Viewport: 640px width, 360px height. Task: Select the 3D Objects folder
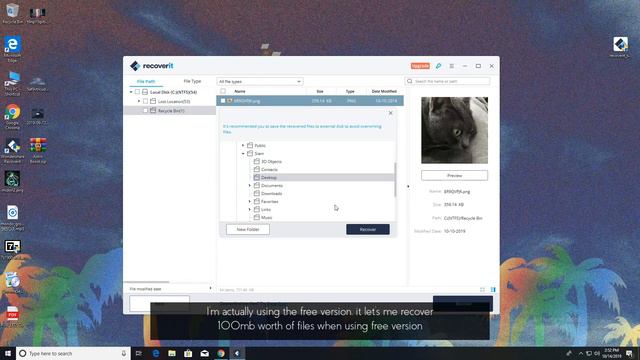271,162
